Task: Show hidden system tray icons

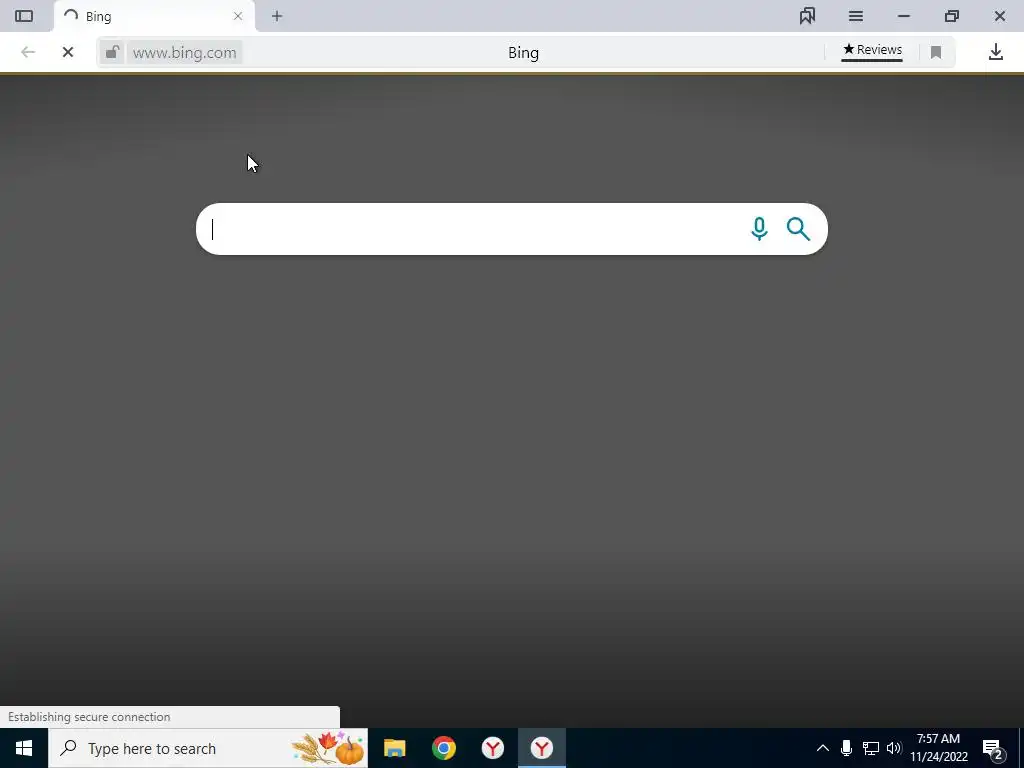Action: (x=823, y=748)
